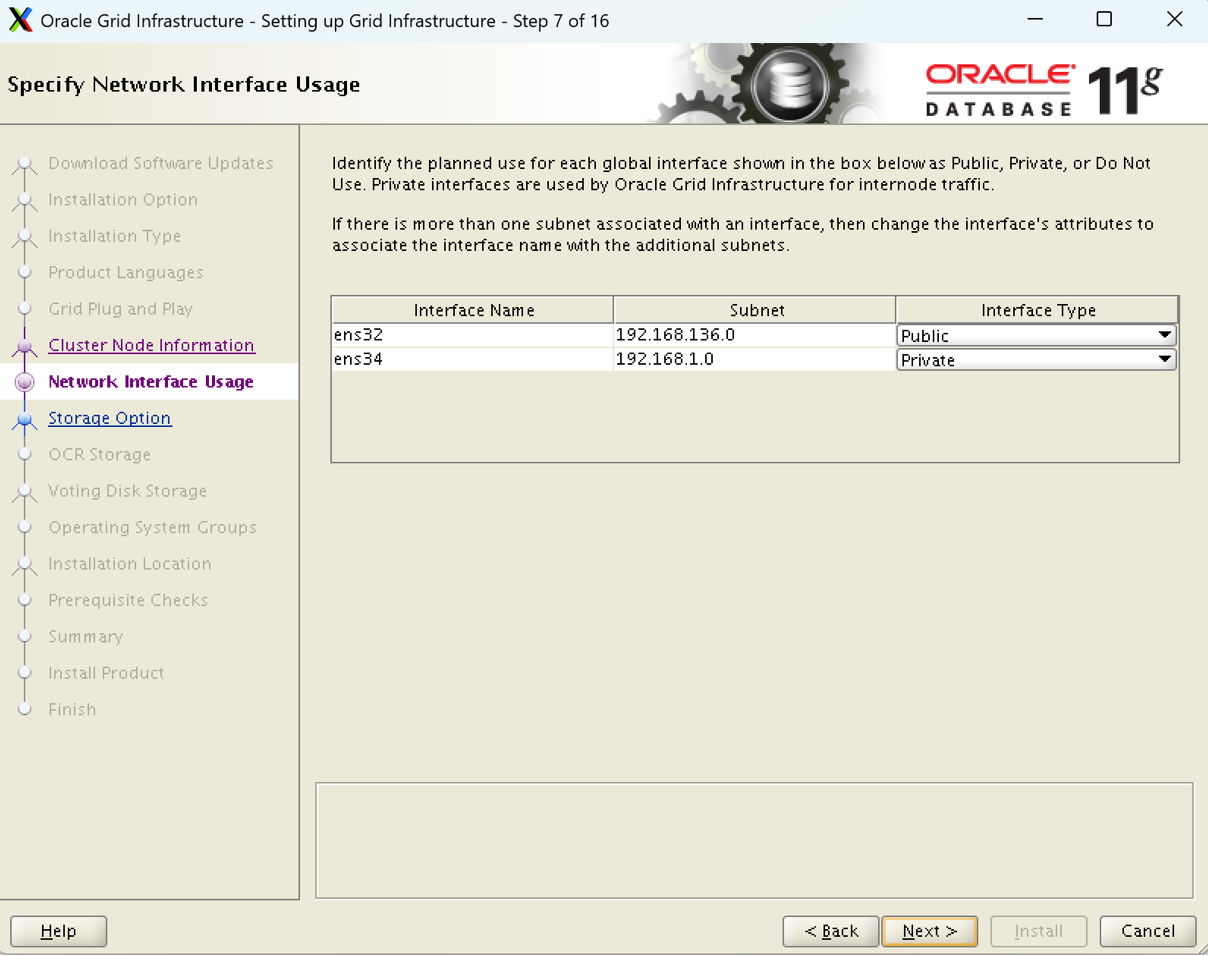
Task: Click the Install Product step label
Action: click(107, 673)
